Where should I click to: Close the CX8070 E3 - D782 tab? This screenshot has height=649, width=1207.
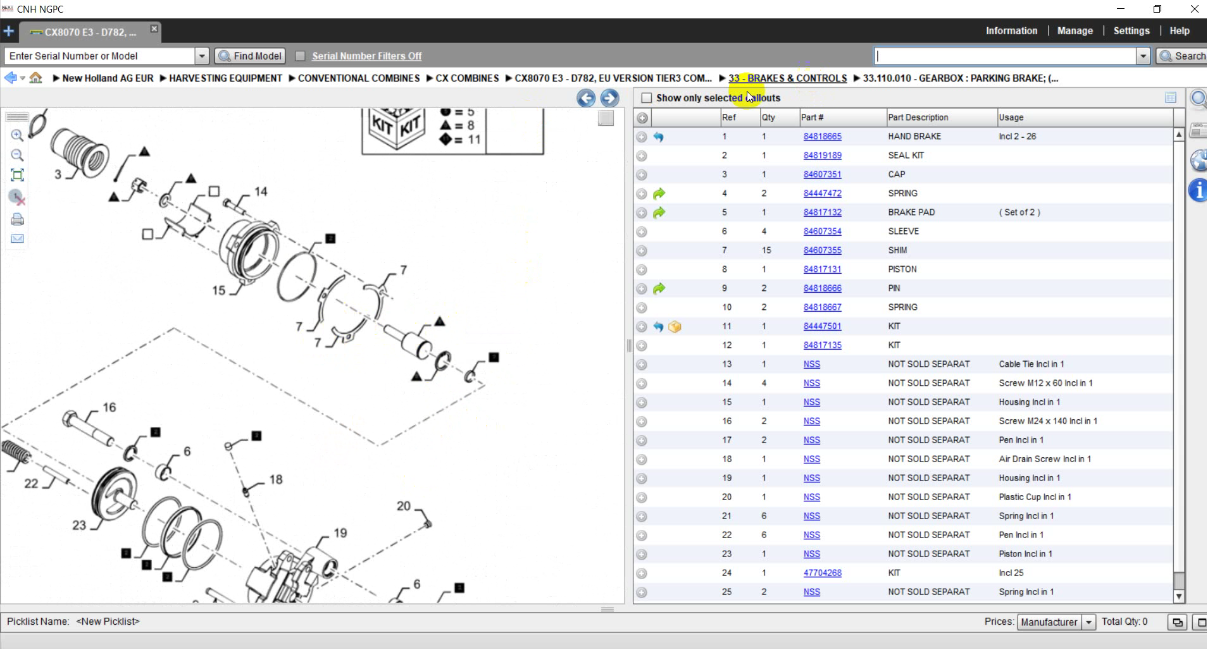coord(155,29)
